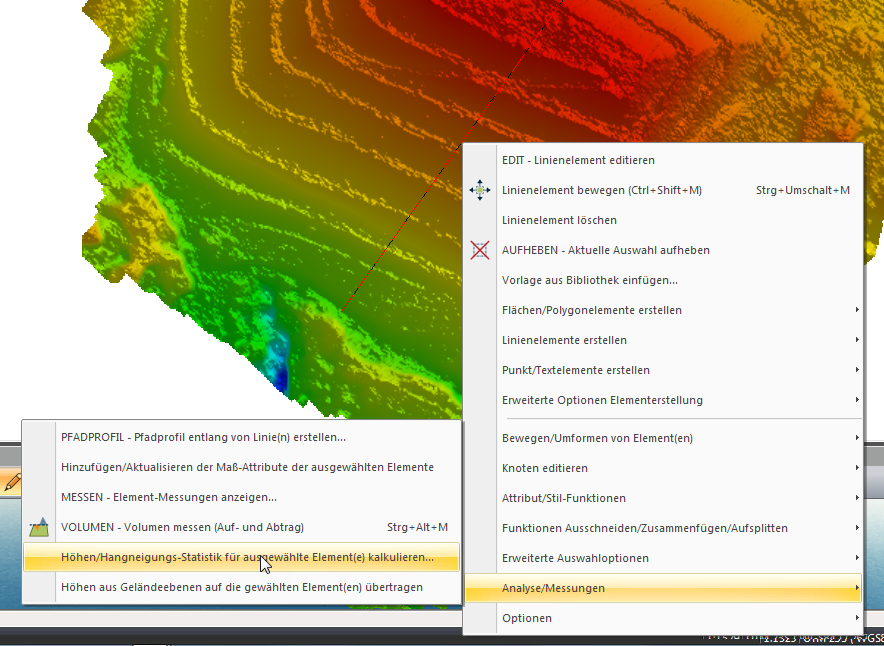884x646 pixels.
Task: Expand Linienelemente erstellen submenu
Action: [x=663, y=340]
